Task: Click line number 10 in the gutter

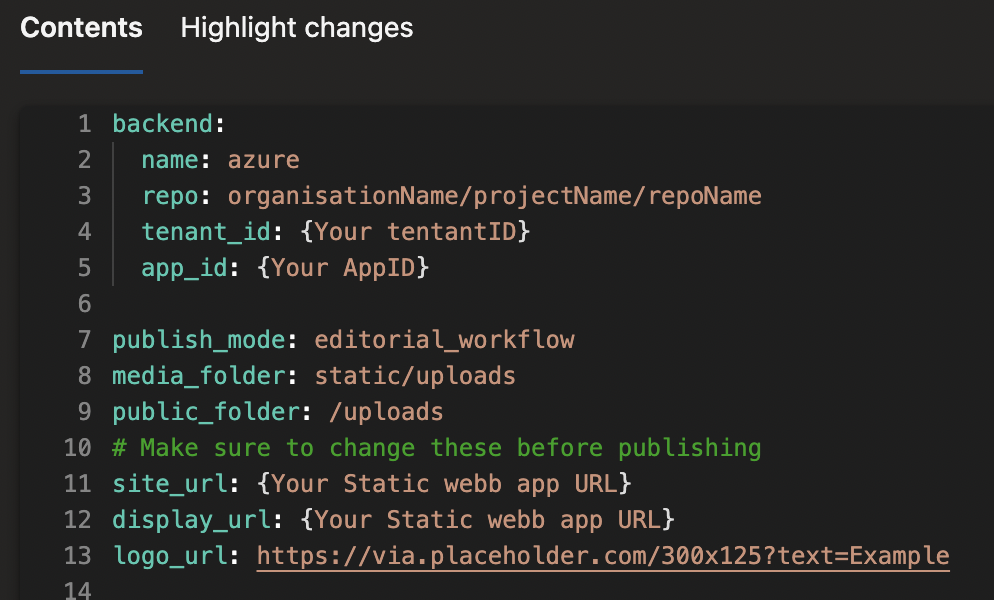Action: [x=77, y=448]
